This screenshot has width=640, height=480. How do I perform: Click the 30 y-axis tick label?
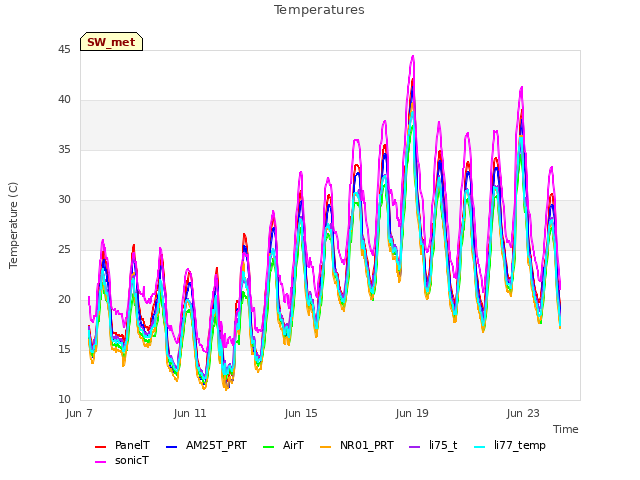coord(64,200)
